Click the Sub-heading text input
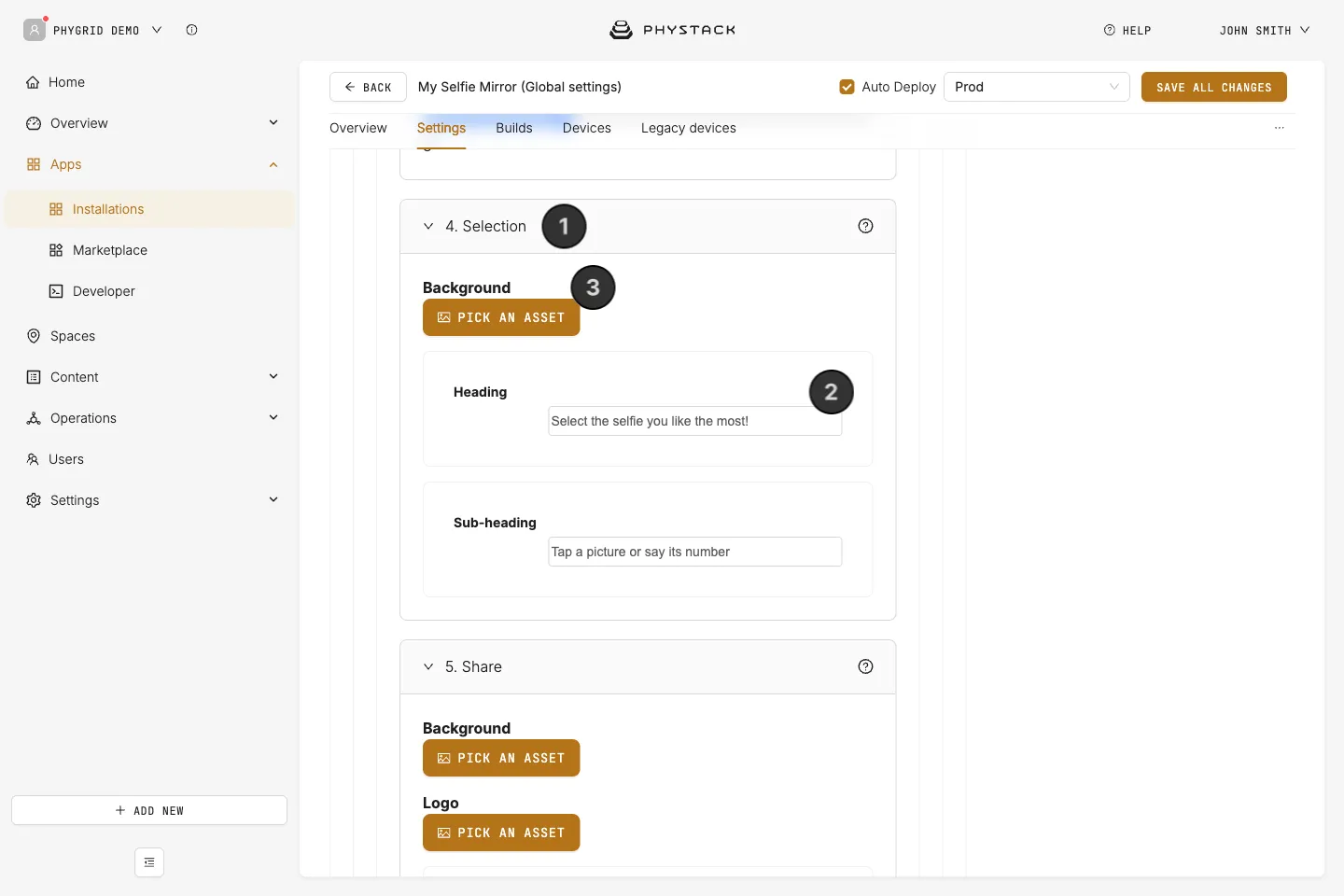The height and width of the screenshot is (896, 1344). pyautogui.click(x=695, y=552)
